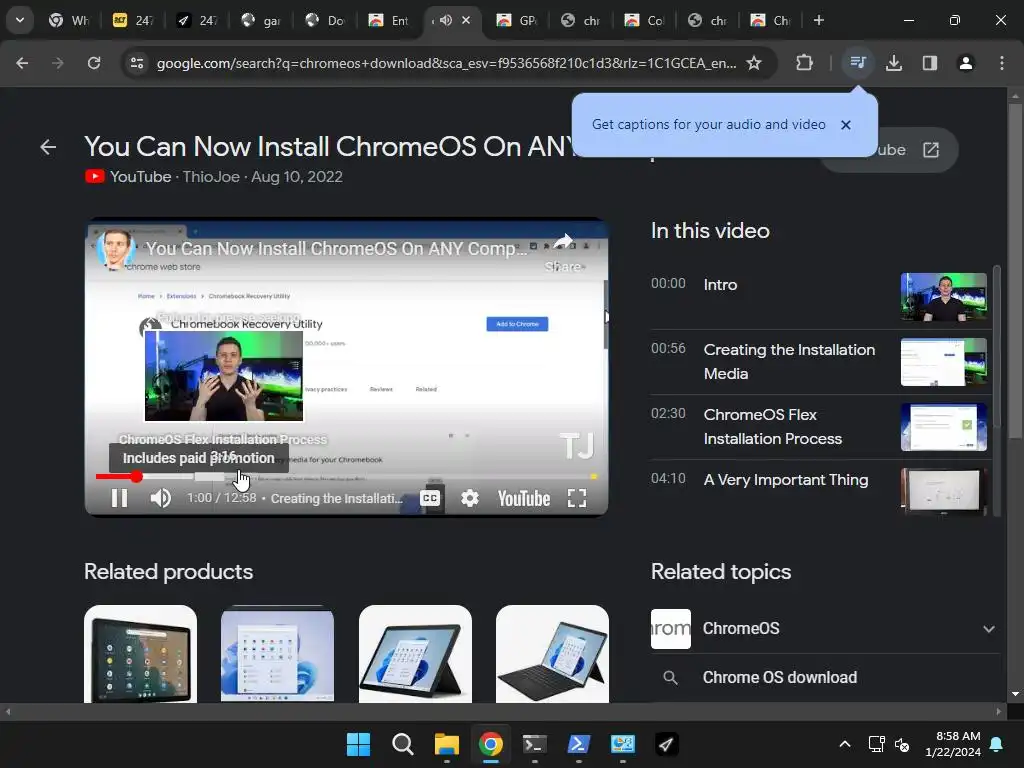The width and height of the screenshot is (1024, 768).
Task: Pause the video
Action: [119, 498]
